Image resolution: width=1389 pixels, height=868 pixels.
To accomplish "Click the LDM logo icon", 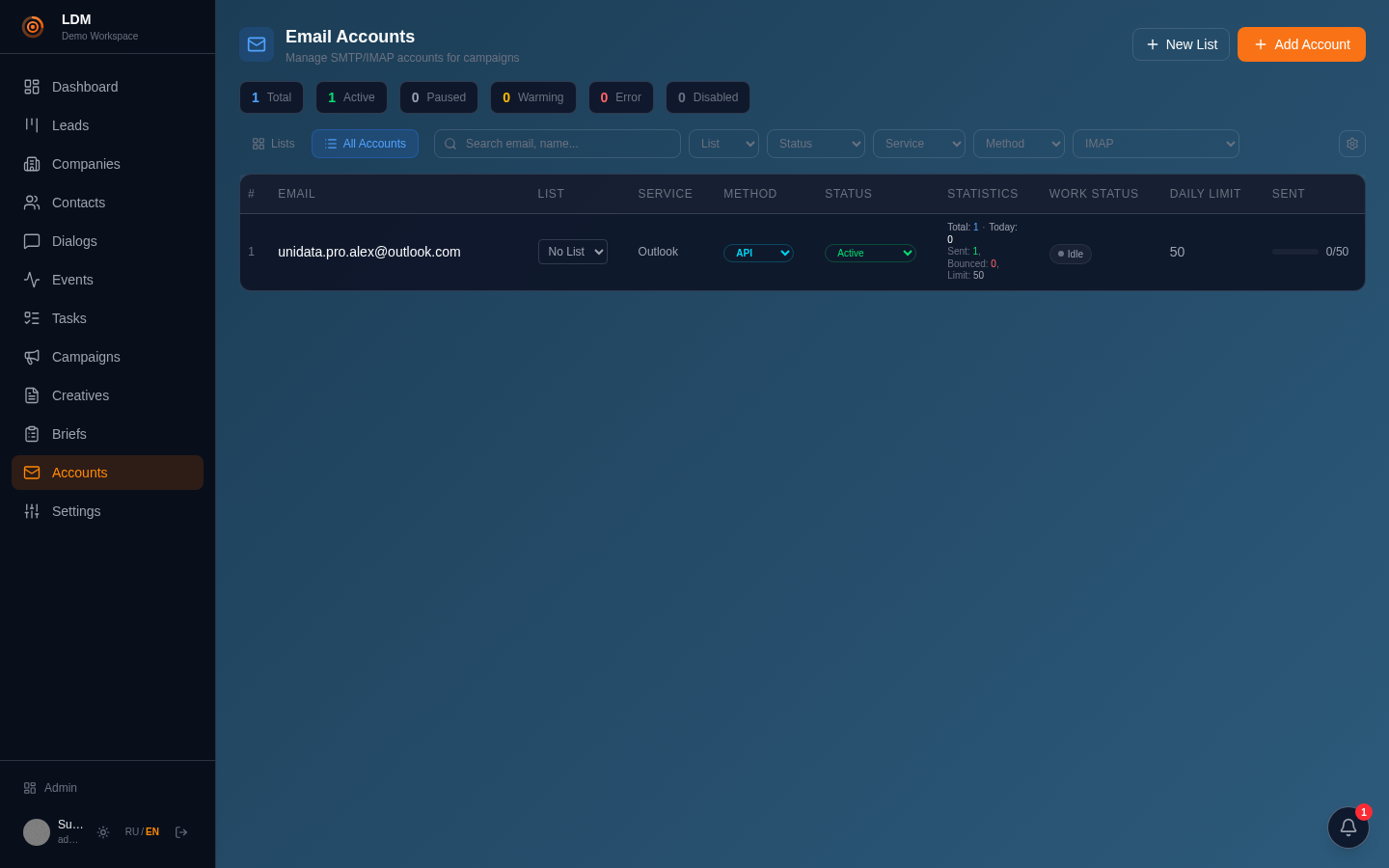I will click(33, 27).
